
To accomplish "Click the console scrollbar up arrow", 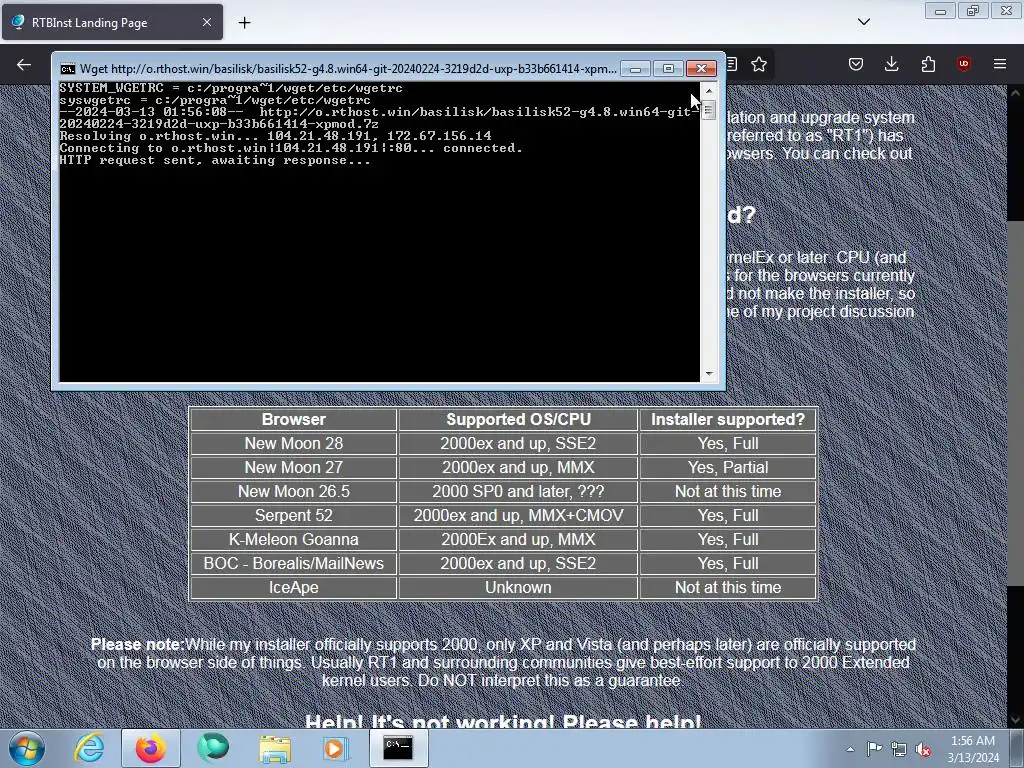I will click(709, 90).
